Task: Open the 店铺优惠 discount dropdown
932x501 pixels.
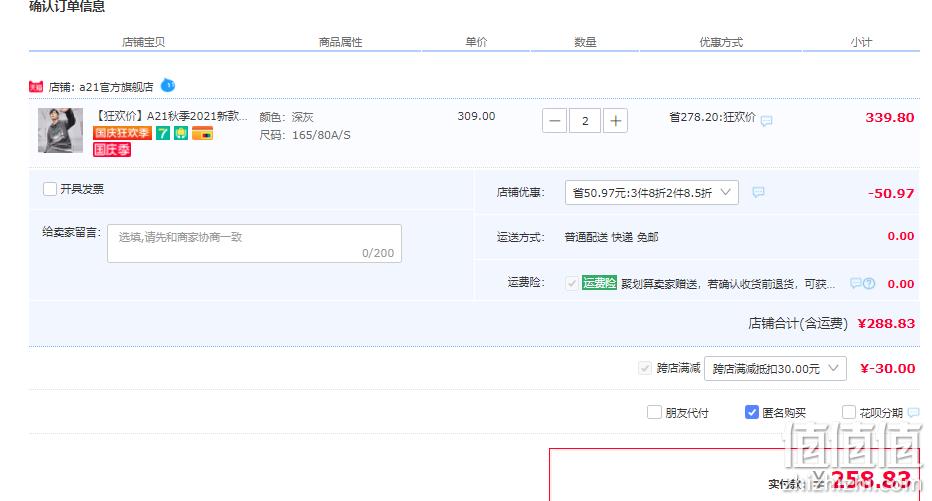Action: 651,193
